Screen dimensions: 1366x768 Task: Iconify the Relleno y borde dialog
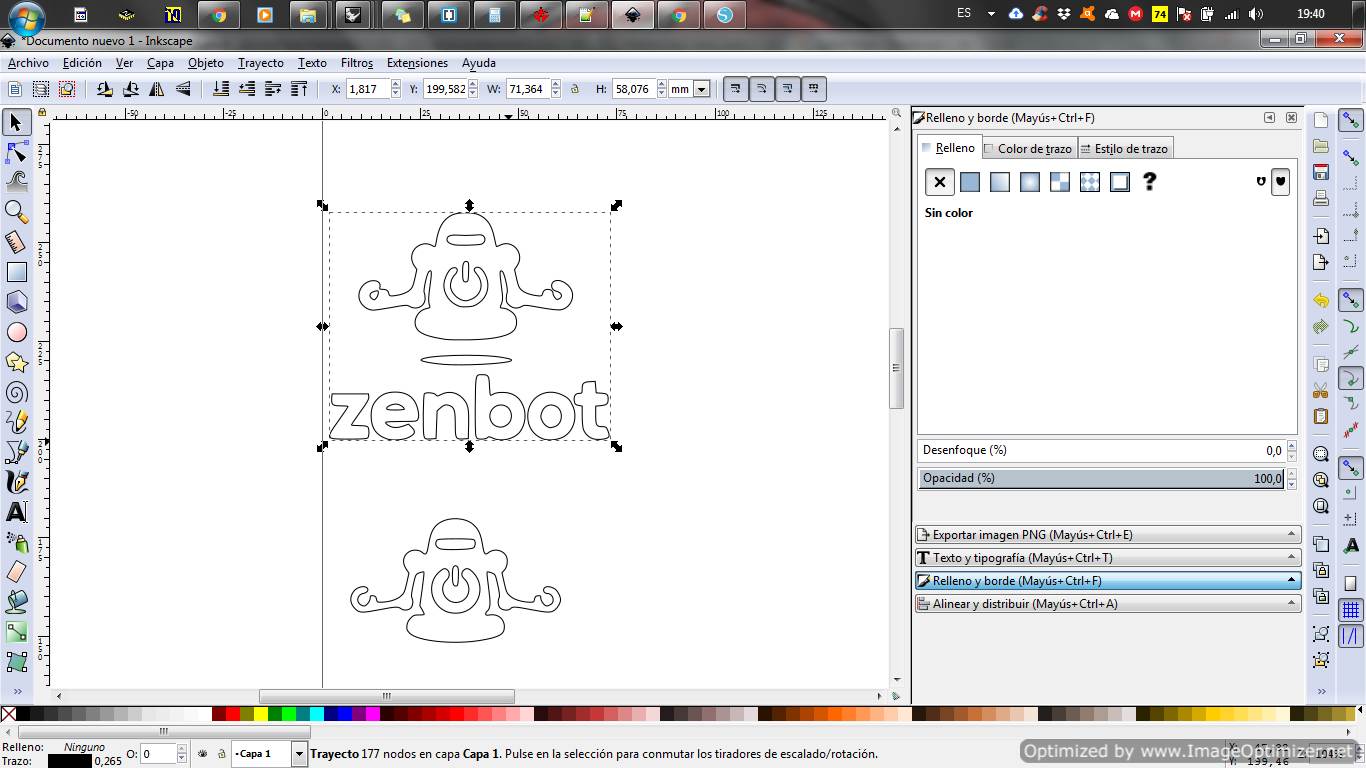pos(1270,118)
